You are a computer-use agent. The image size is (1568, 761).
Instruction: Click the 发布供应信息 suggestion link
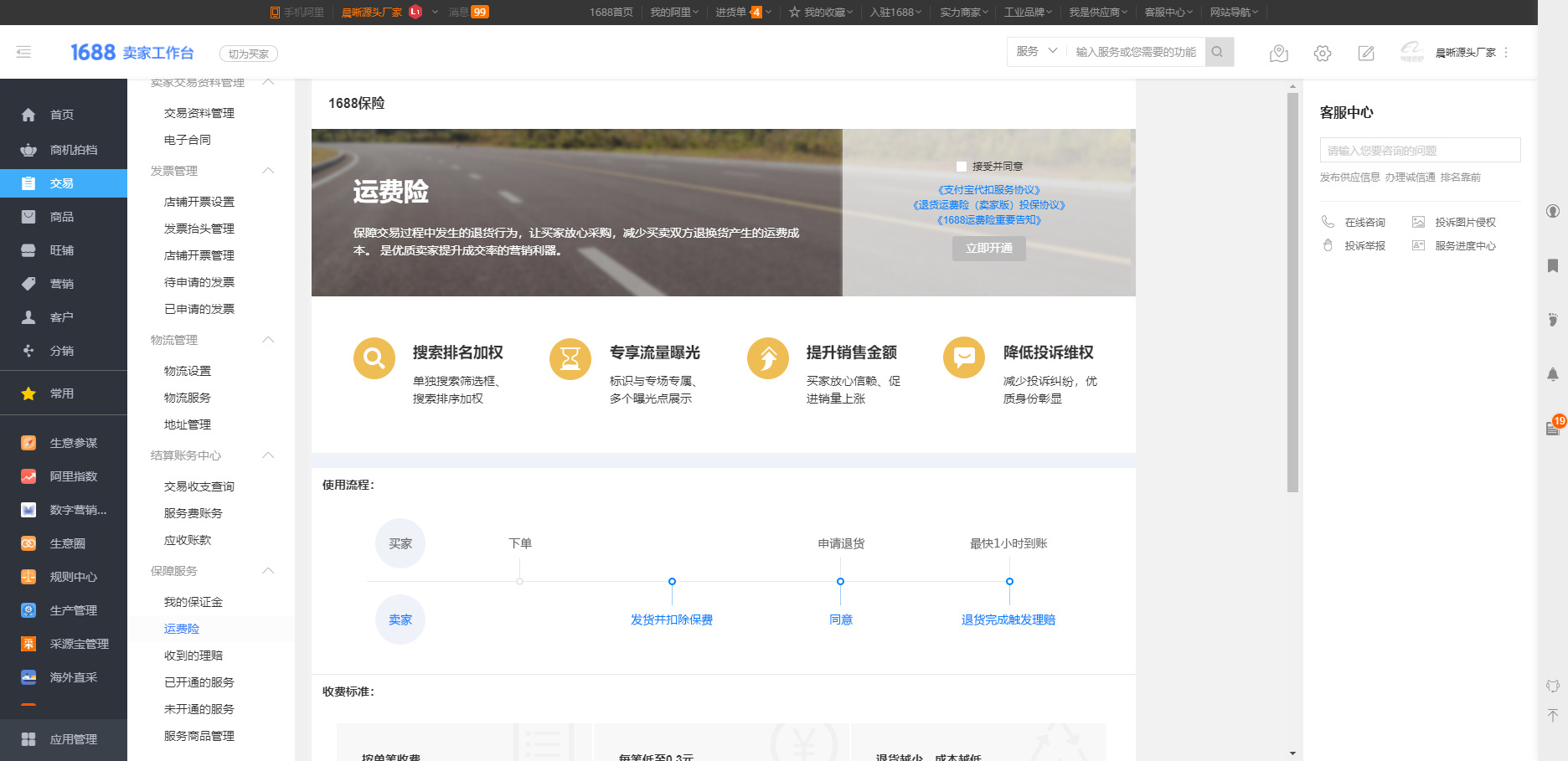(1350, 177)
